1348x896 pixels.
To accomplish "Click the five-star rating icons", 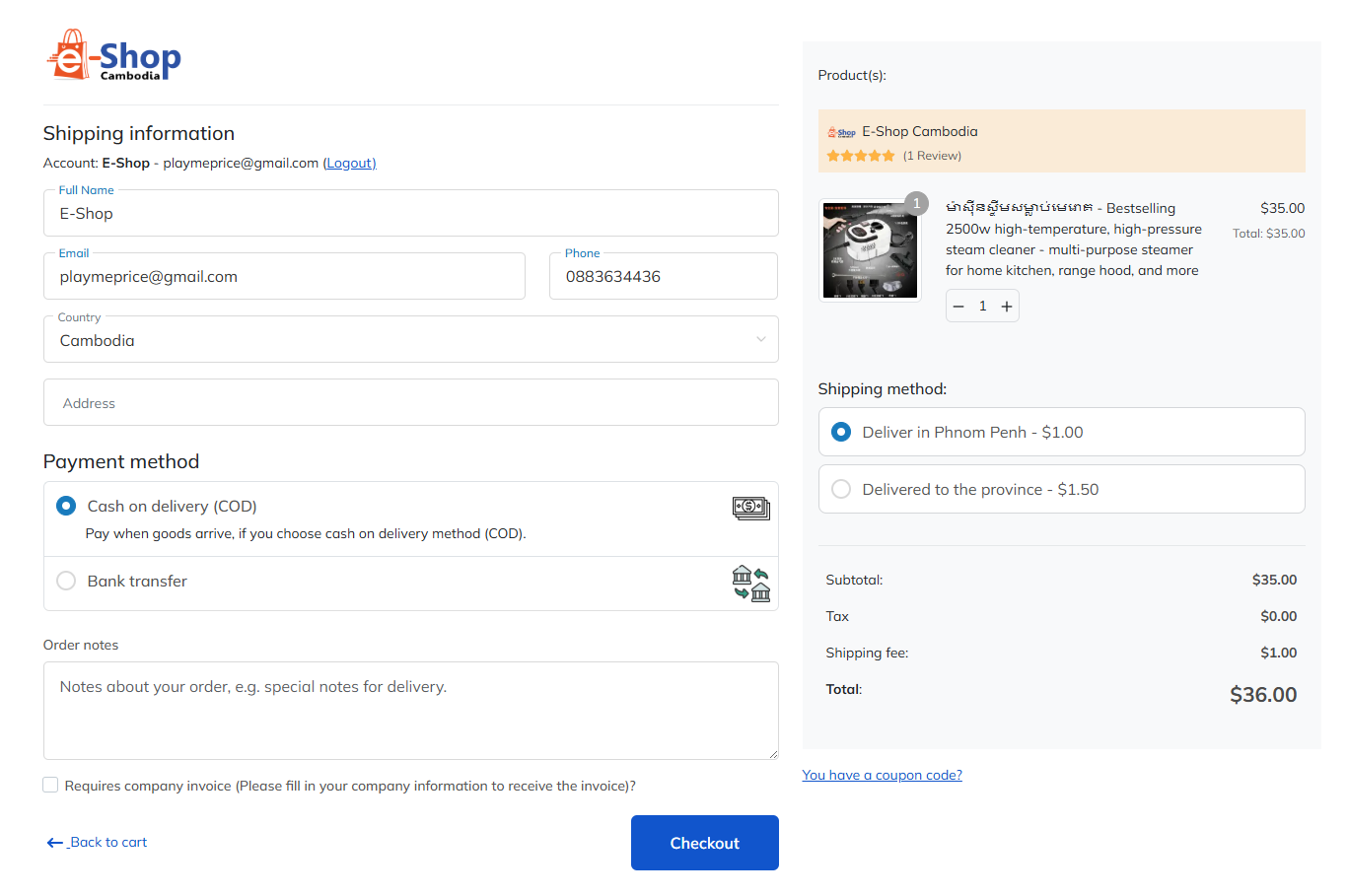I will click(861, 156).
